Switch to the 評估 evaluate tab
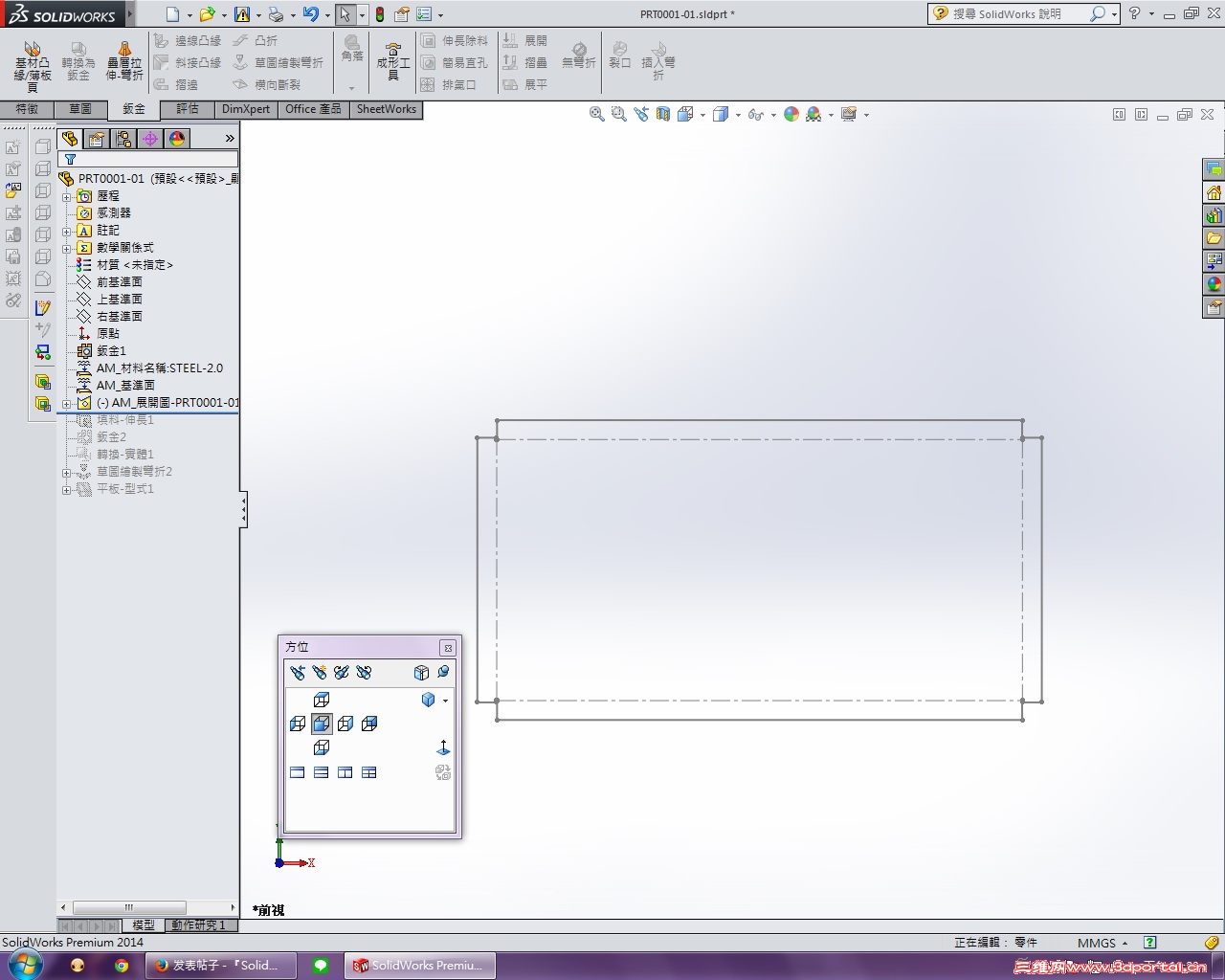The height and width of the screenshot is (980, 1225). pyautogui.click(x=188, y=109)
